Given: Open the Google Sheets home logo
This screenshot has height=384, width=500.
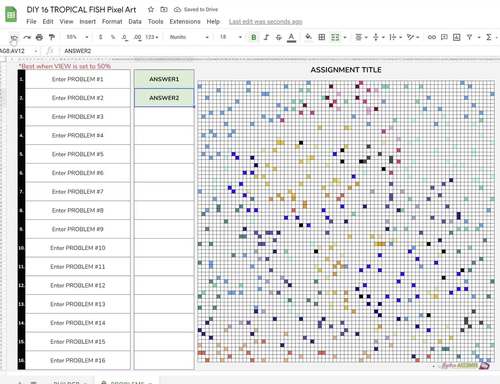Looking at the screenshot, I should point(11,14).
